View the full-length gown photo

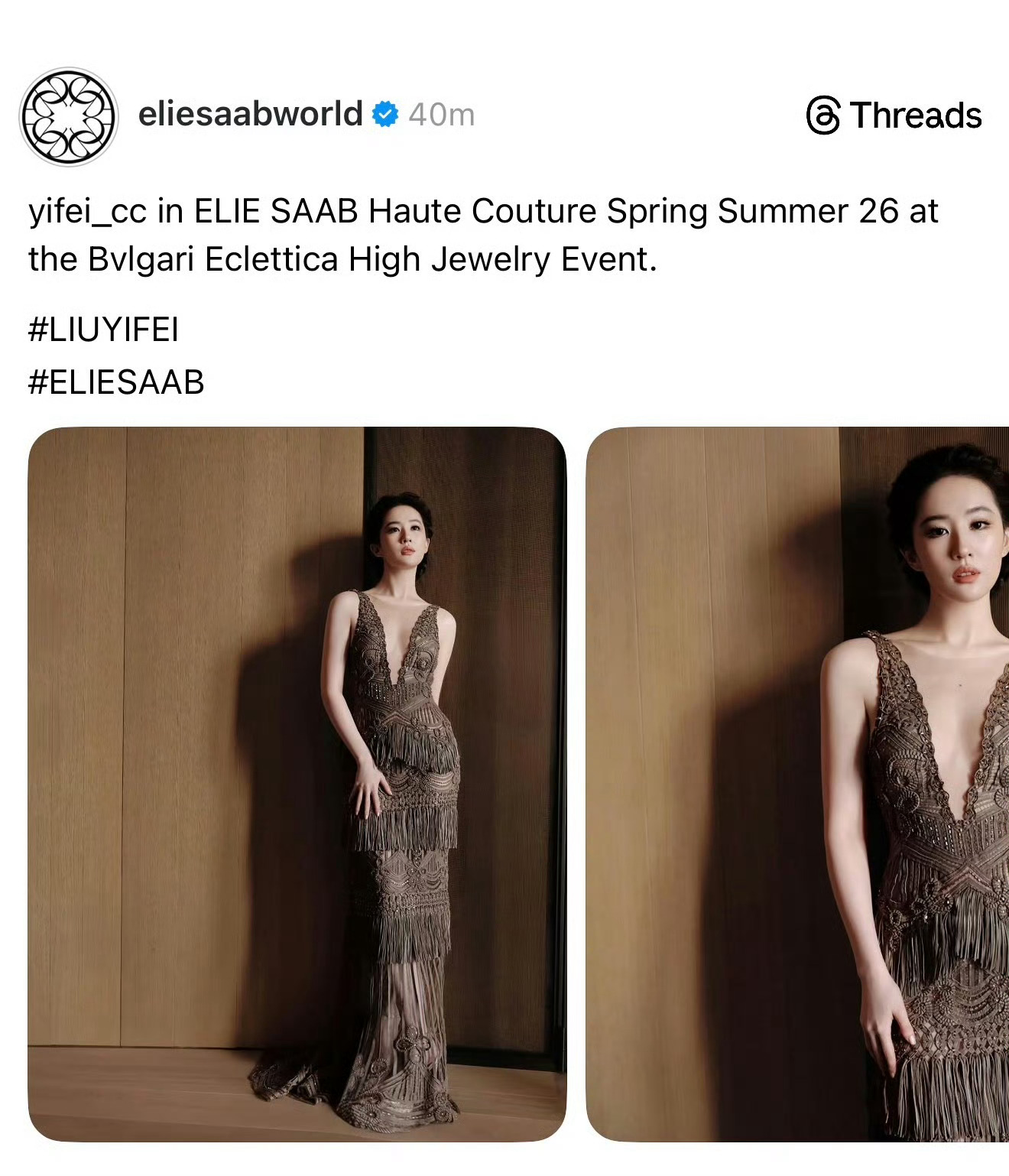(x=297, y=784)
